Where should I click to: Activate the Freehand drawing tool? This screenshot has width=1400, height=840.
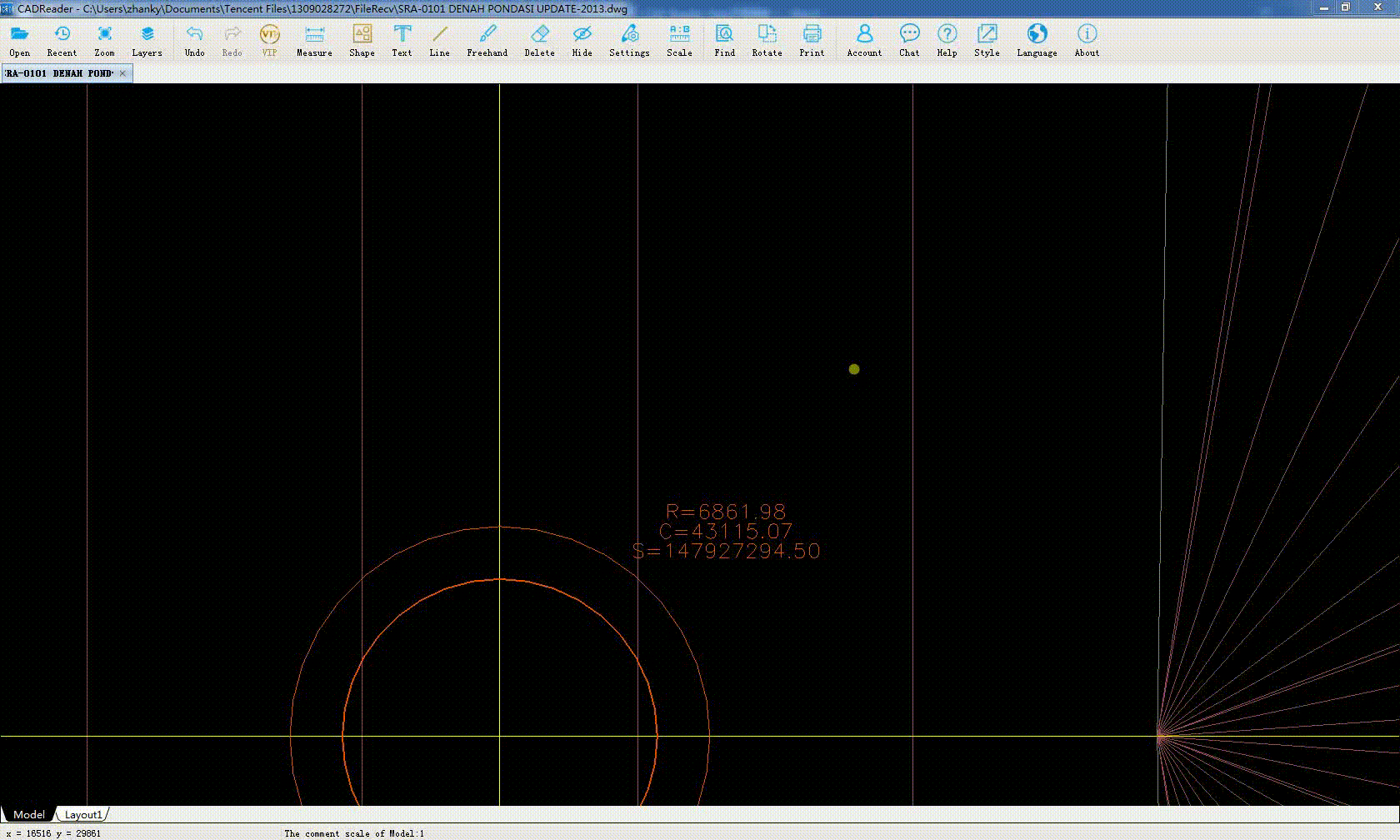click(x=487, y=40)
